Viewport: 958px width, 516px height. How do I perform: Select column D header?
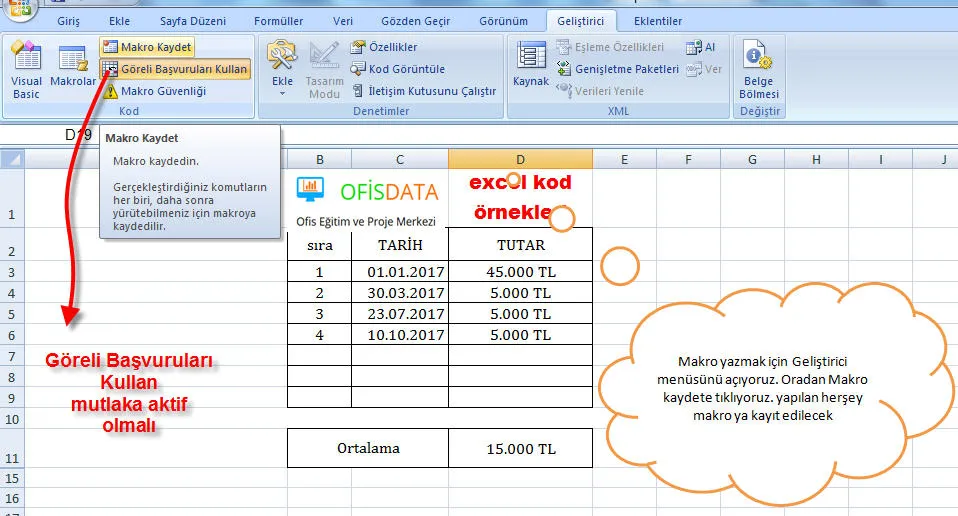point(520,159)
